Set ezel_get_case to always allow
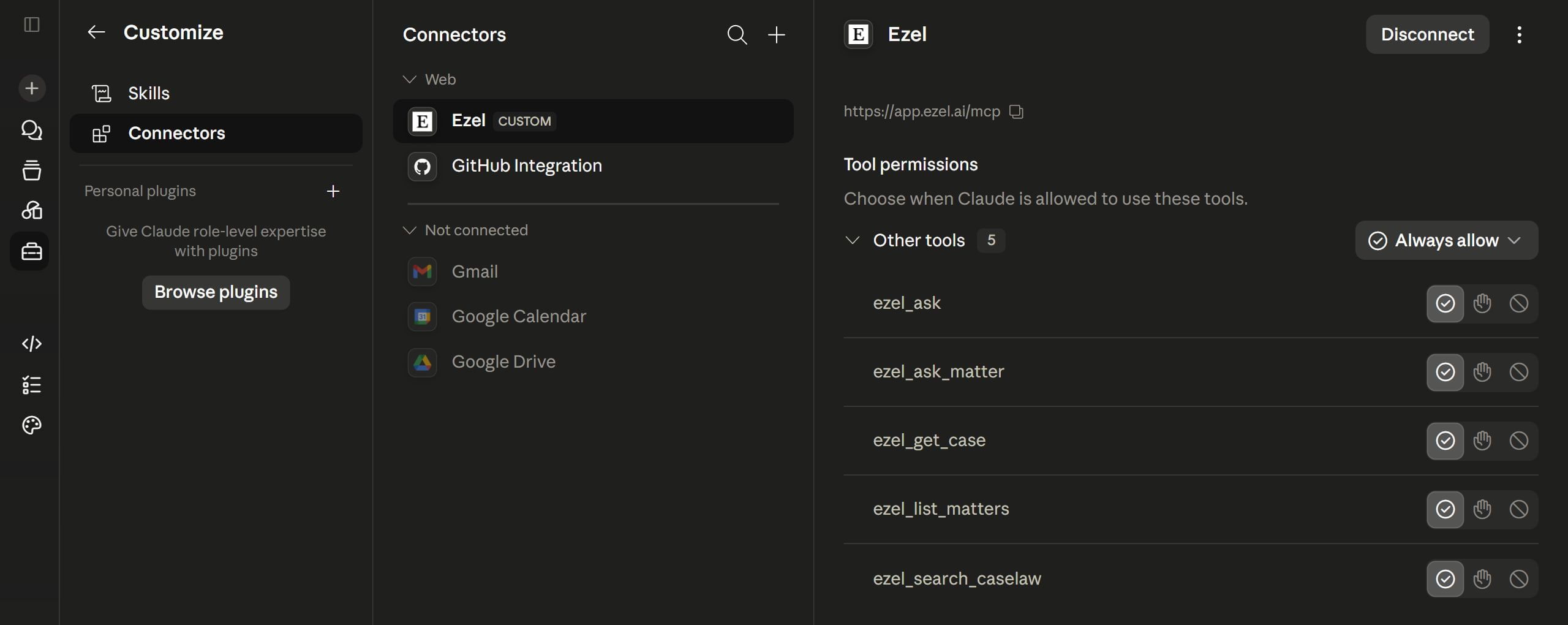 tap(1445, 441)
